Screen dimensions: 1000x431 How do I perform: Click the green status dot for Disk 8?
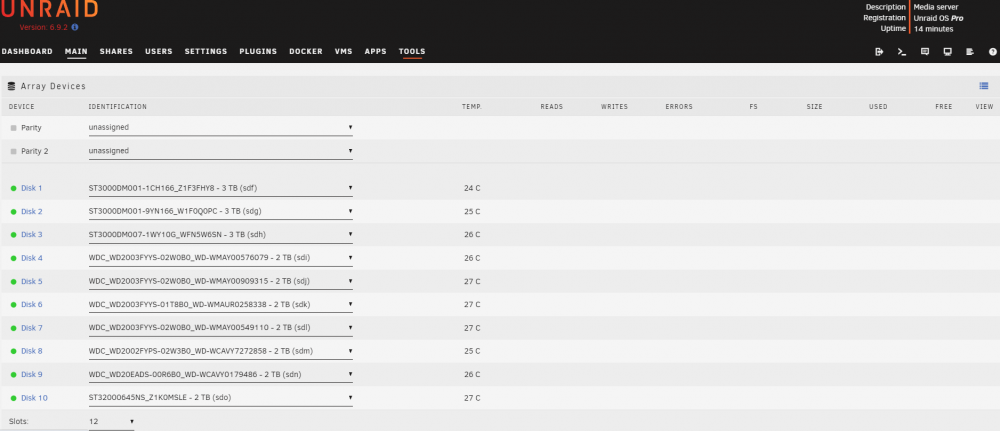[13, 351]
